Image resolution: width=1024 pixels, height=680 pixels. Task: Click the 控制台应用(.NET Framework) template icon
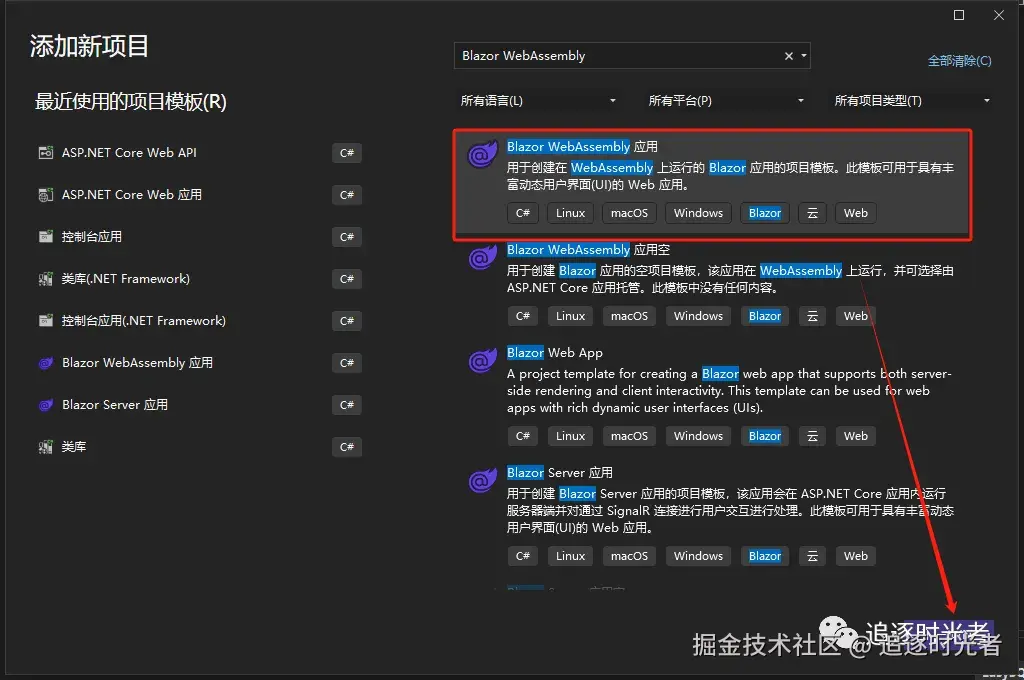click(46, 321)
